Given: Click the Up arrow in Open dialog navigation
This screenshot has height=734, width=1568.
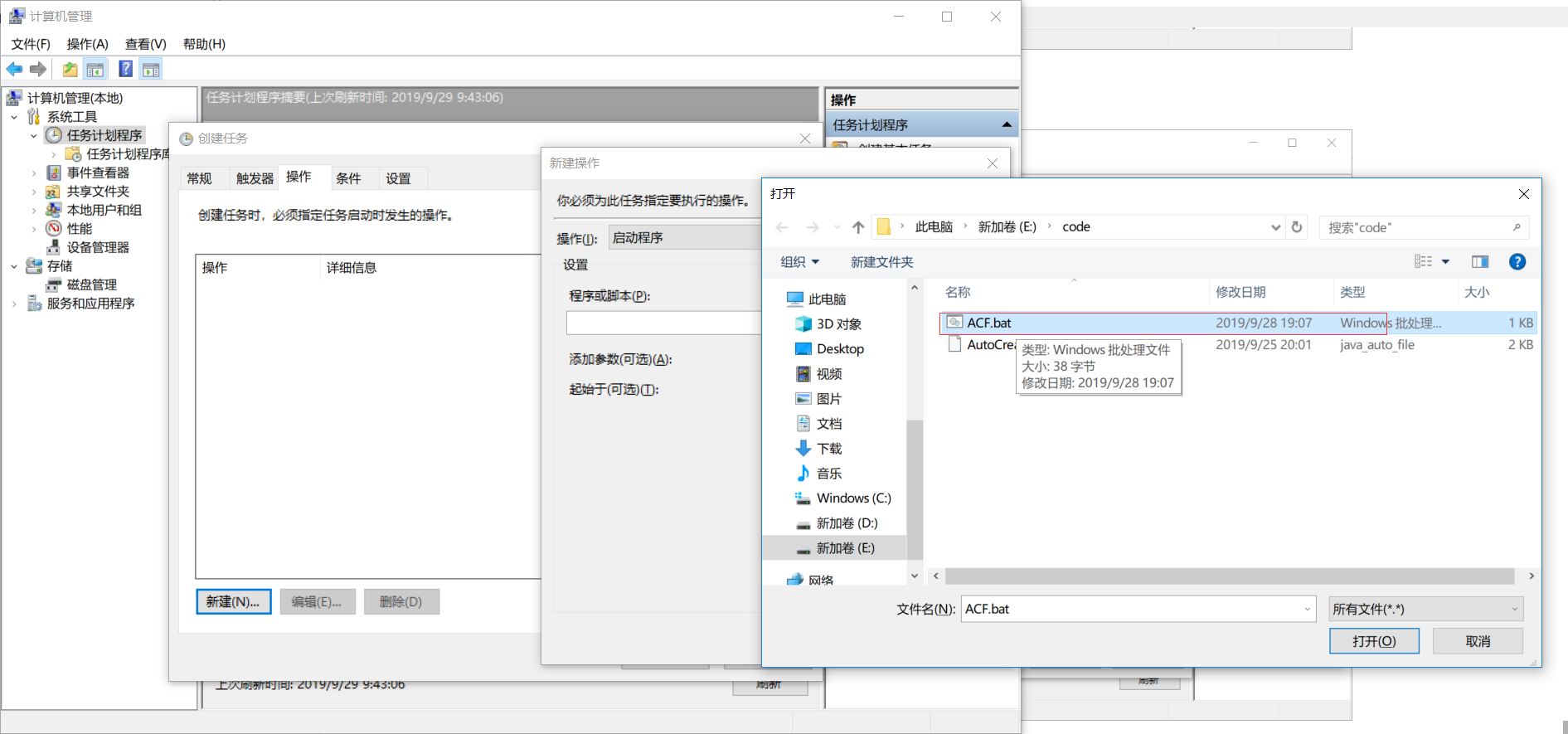Looking at the screenshot, I should [x=858, y=227].
